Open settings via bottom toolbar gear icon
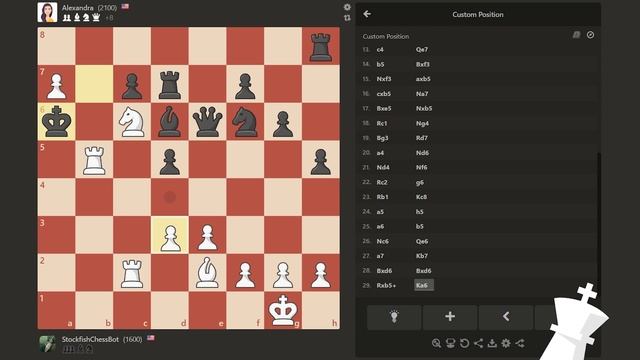Viewport: 640px width, 360px height. pos(506,343)
